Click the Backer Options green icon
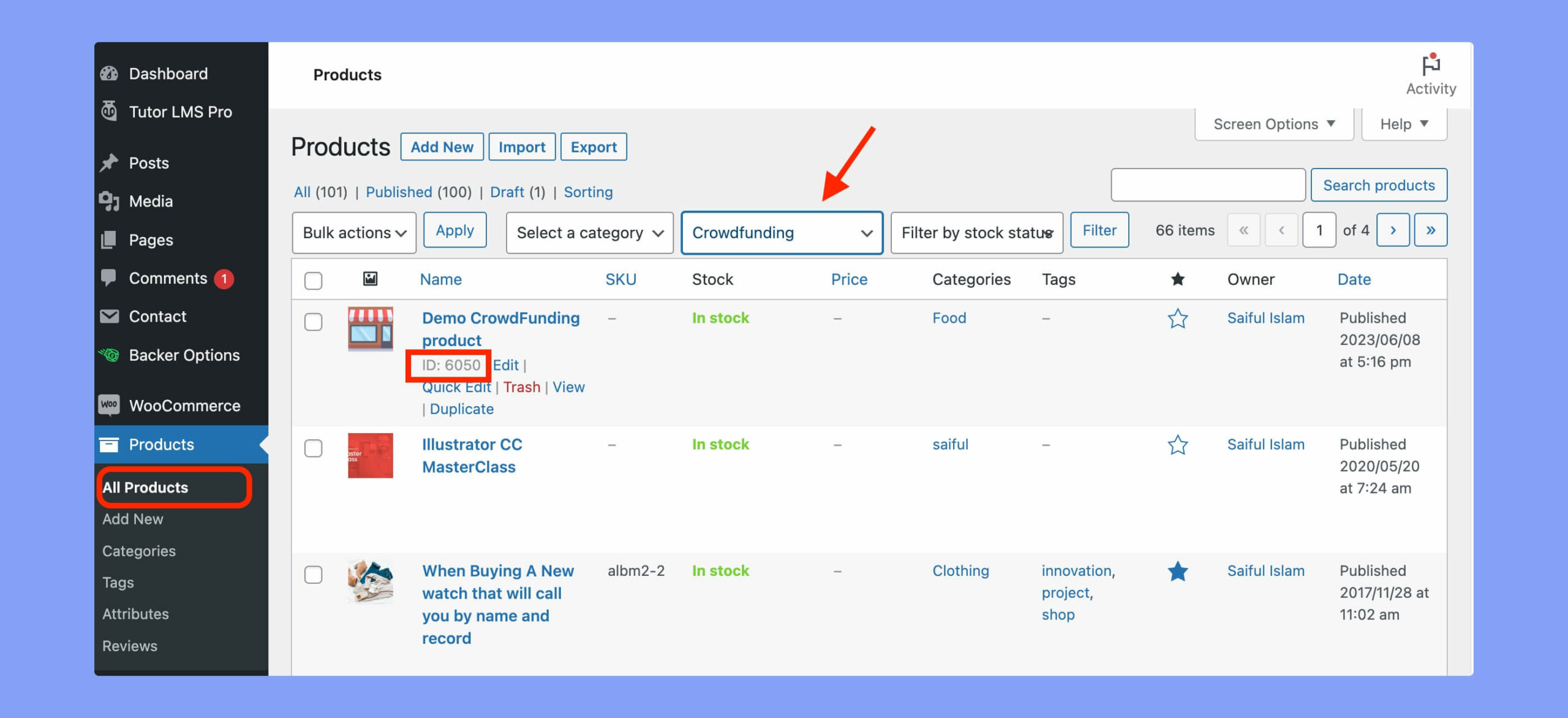 coord(109,355)
